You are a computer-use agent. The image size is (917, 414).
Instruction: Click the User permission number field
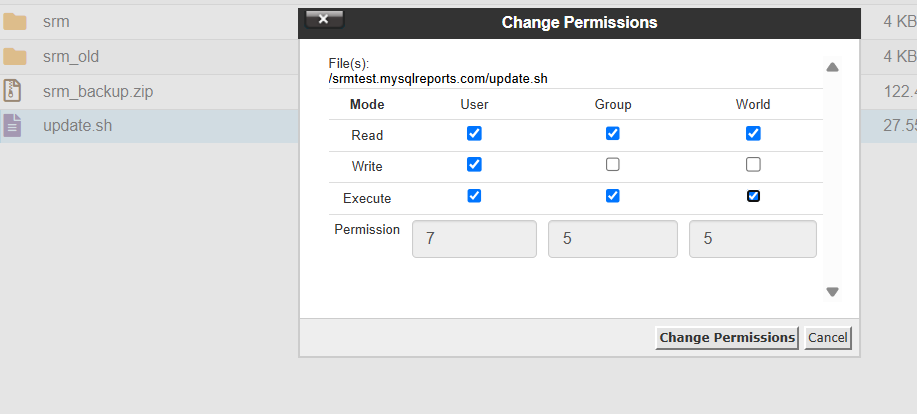(x=474, y=239)
